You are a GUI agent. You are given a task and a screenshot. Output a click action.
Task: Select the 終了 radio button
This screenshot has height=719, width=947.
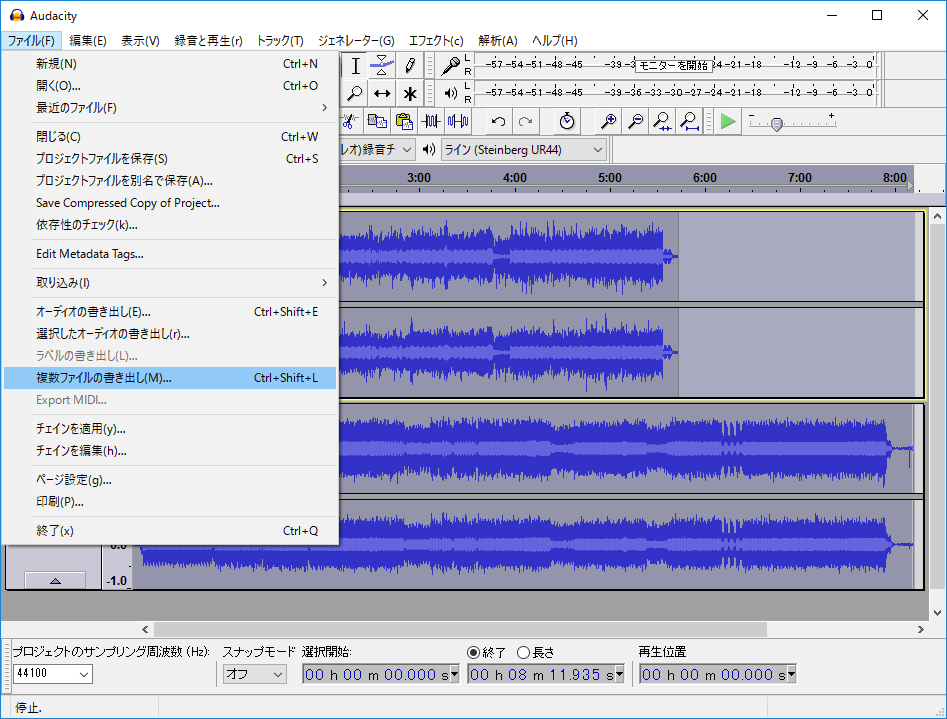pyautogui.click(x=475, y=653)
